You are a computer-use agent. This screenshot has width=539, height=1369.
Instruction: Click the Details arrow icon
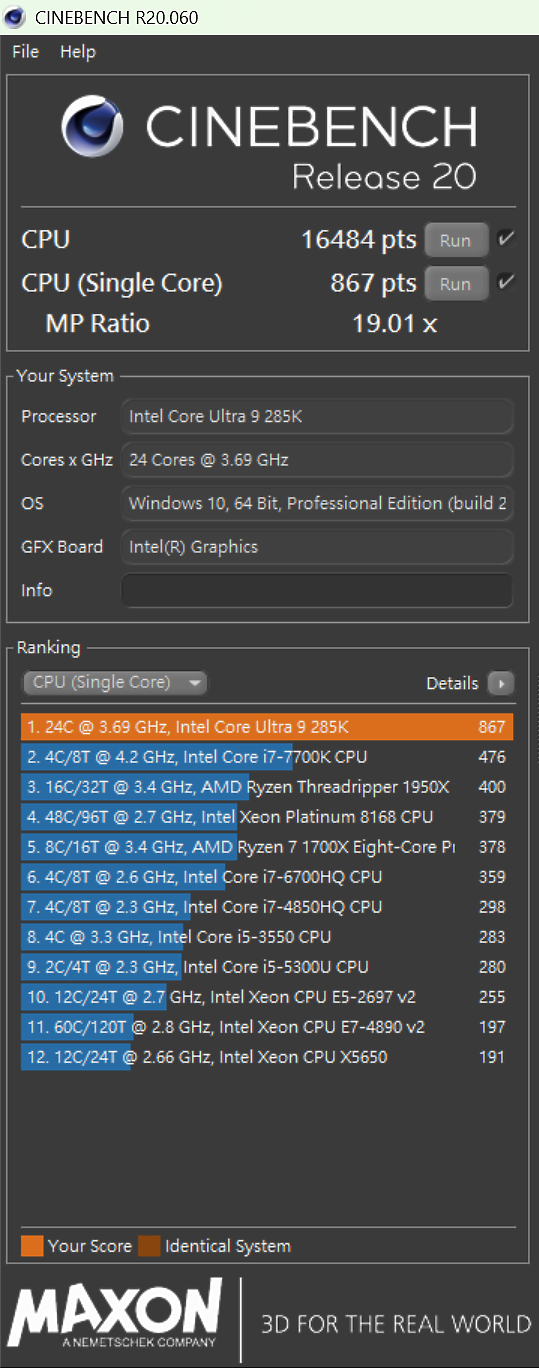coord(501,684)
